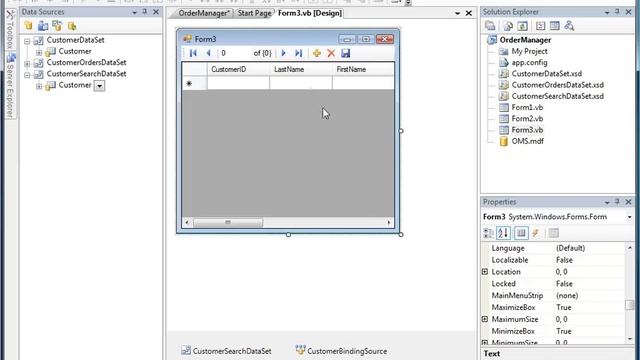The height and width of the screenshot is (360, 640).
Task: Select Form2.vb in Solution Explorer
Action: (x=527, y=118)
